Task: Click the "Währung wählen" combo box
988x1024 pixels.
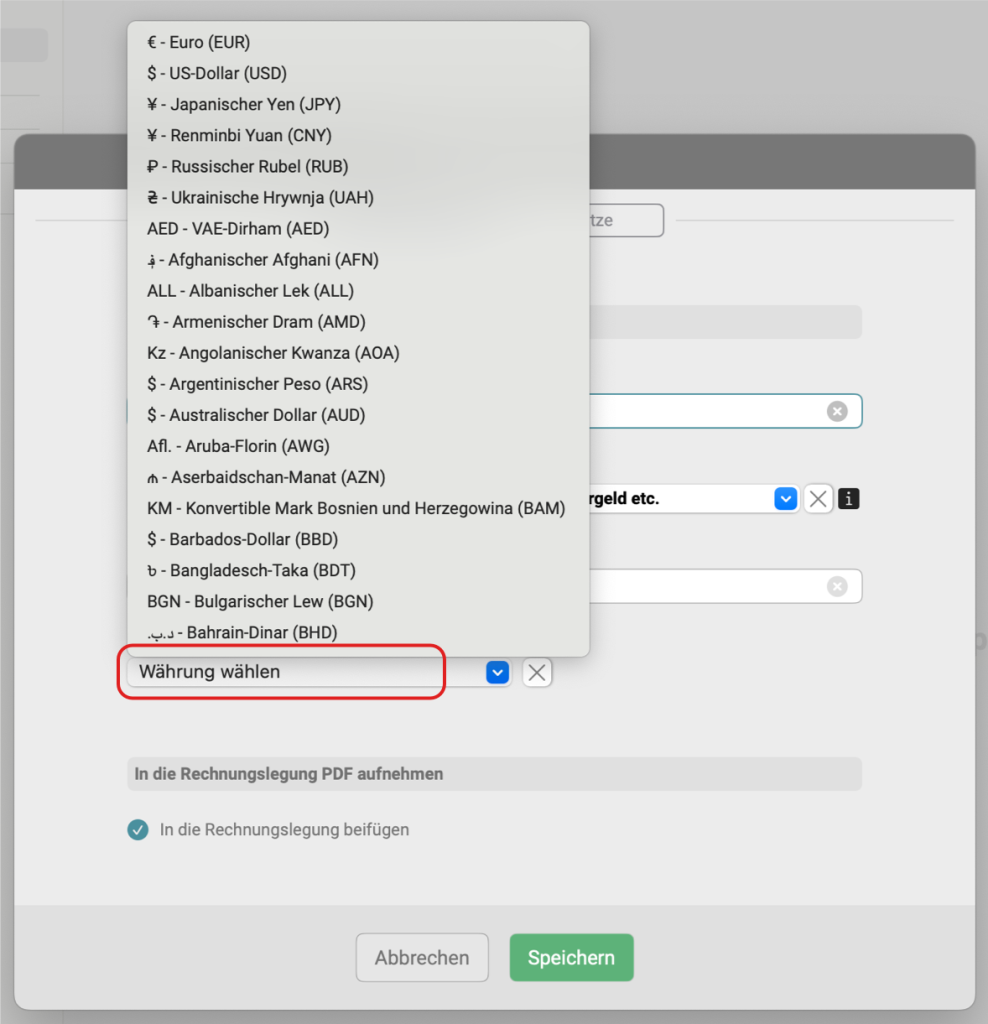Action: pyautogui.click(x=300, y=673)
